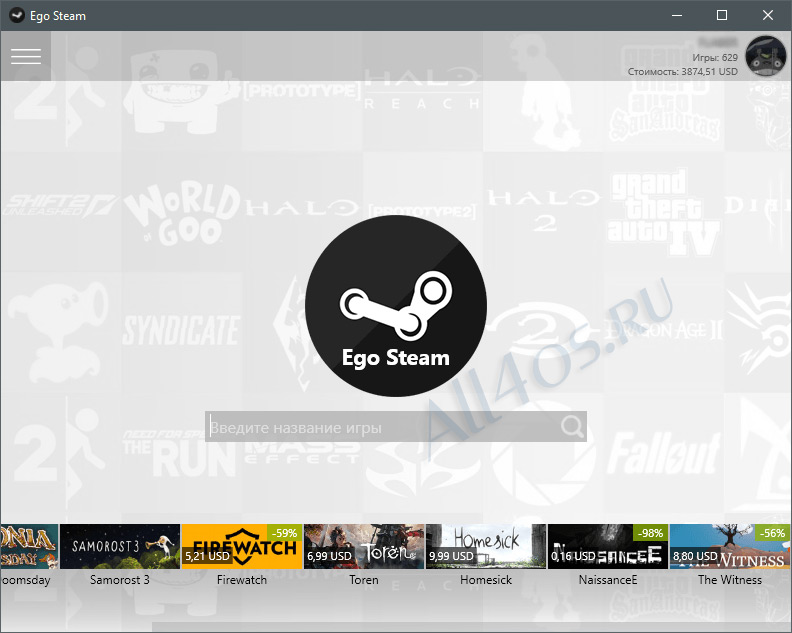Open the Toren game thumbnail
Viewport: 792px width, 633px height.
[364, 546]
